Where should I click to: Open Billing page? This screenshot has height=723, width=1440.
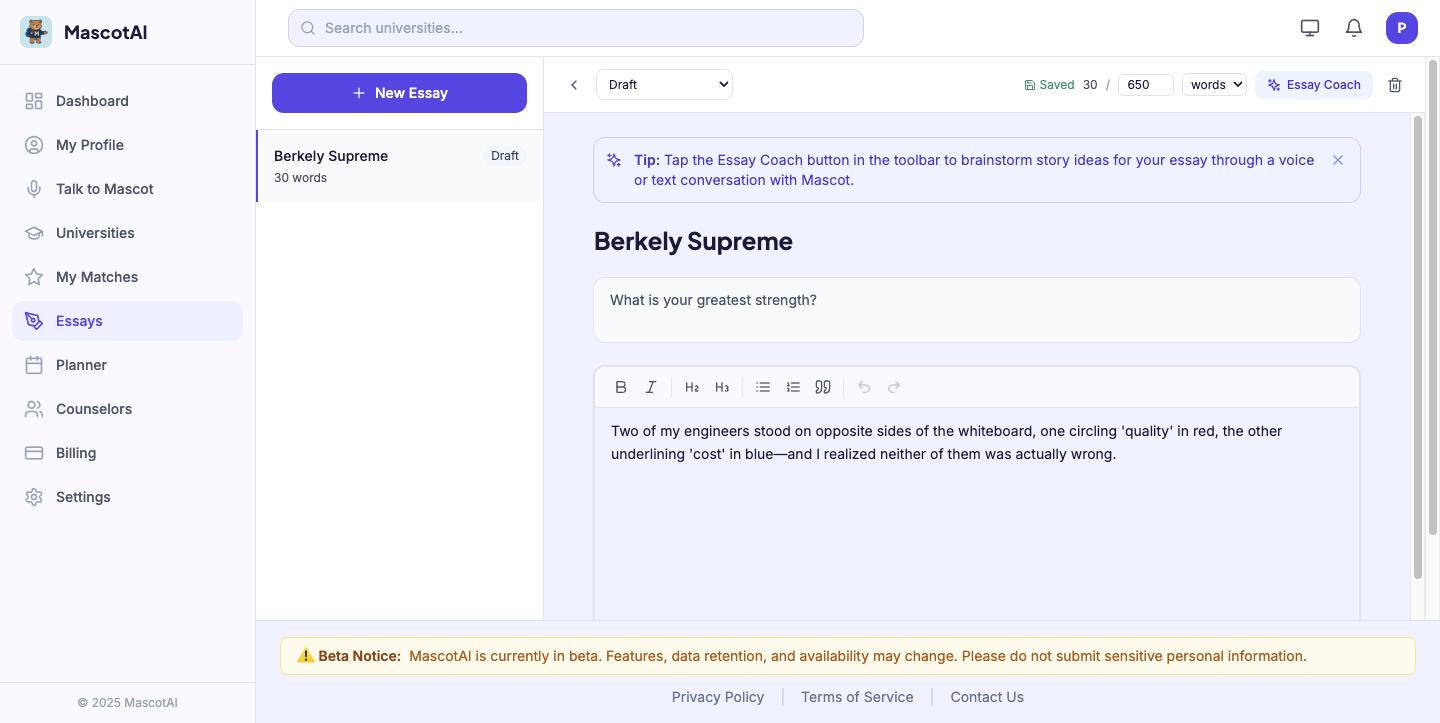127,453
